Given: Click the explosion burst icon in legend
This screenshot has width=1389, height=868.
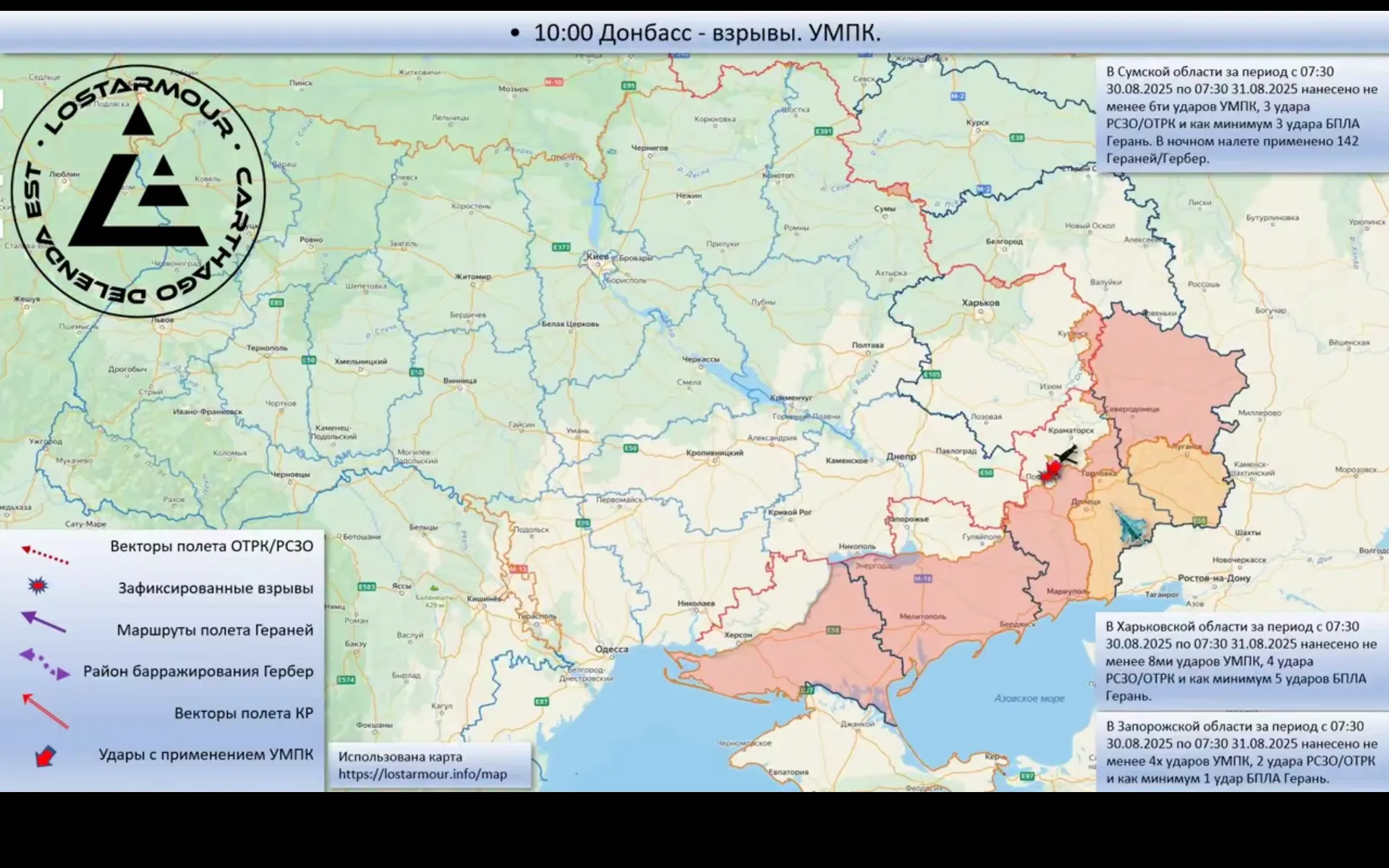Looking at the screenshot, I should [38, 586].
